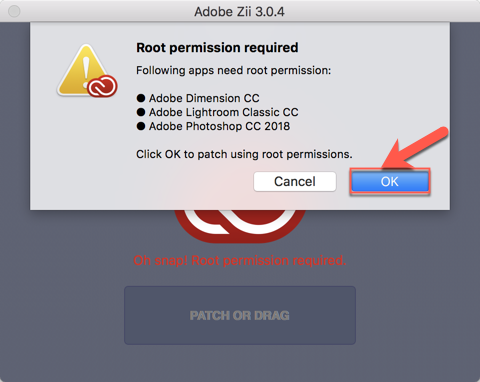Click the Click OK to patch instruction text
The image size is (480, 382).
click(x=244, y=154)
